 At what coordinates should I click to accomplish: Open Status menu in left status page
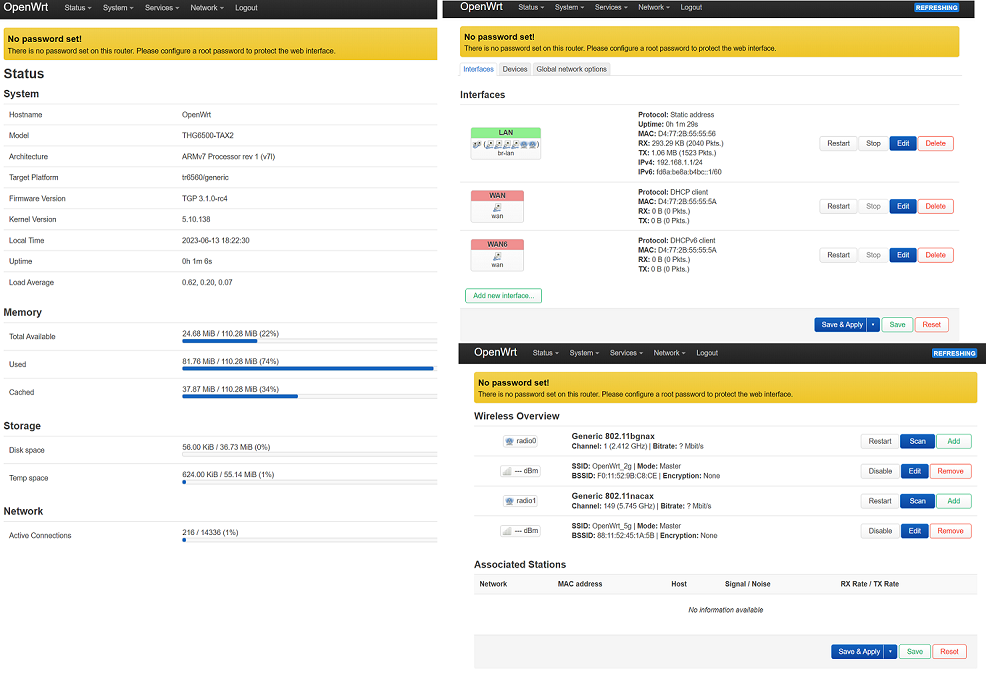[x=77, y=8]
